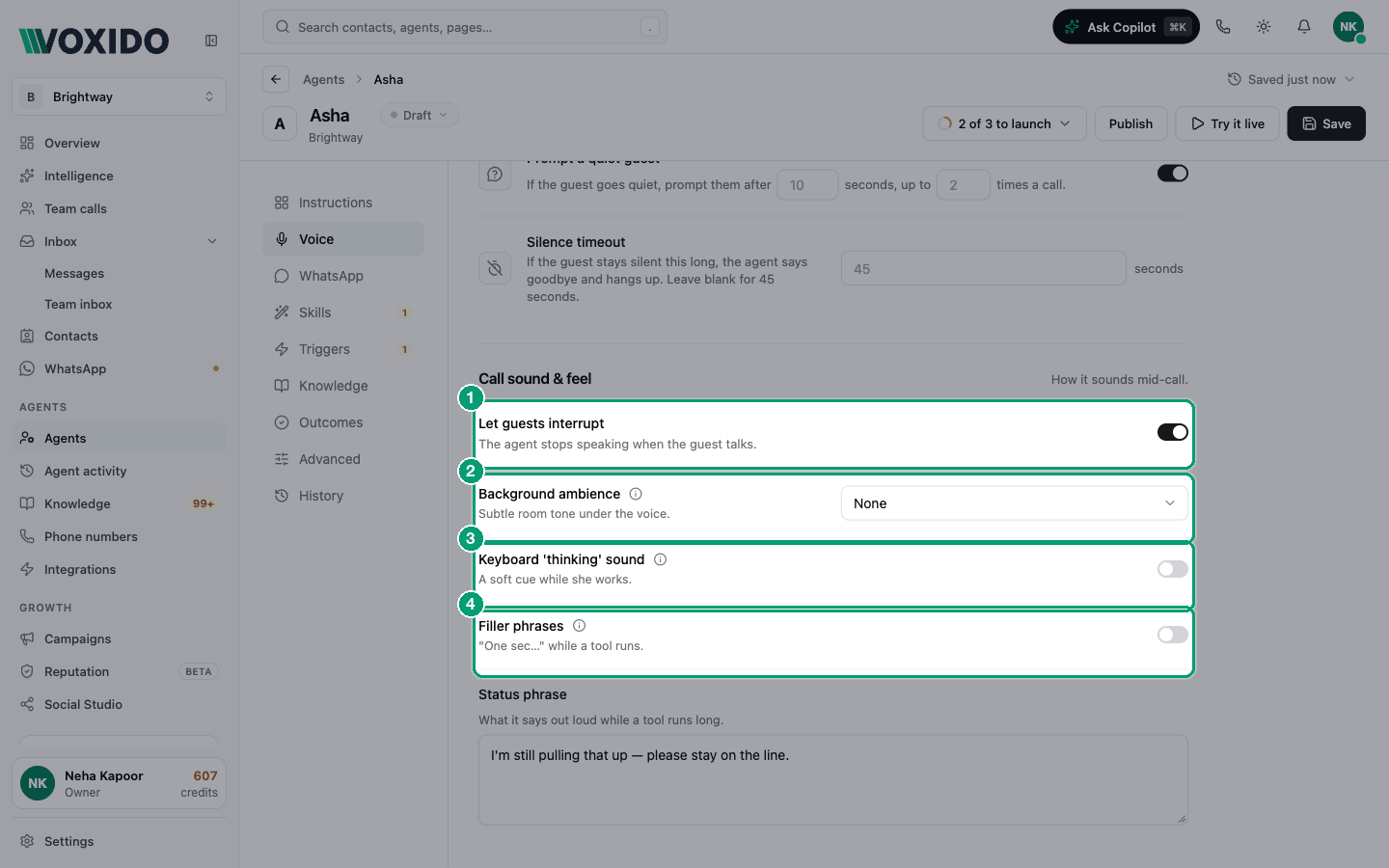The width and height of the screenshot is (1389, 868).
Task: Click the Silence timeout seconds field
Action: [983, 269]
